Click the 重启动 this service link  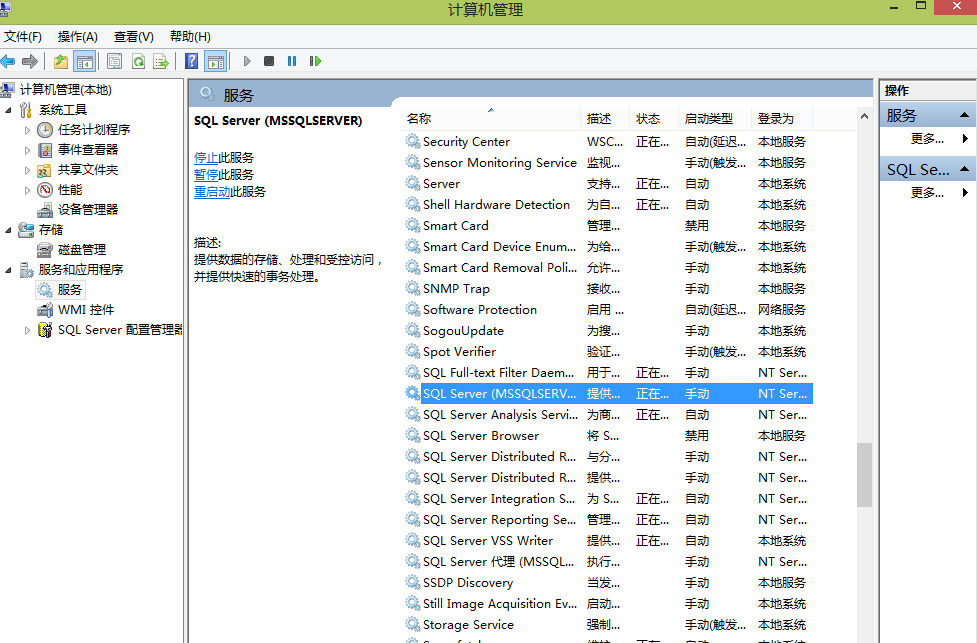click(x=212, y=191)
